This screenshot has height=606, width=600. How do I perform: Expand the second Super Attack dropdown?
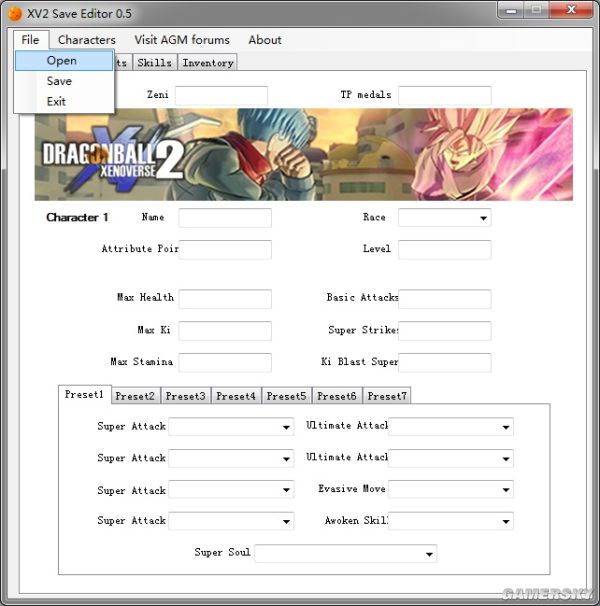click(231, 458)
